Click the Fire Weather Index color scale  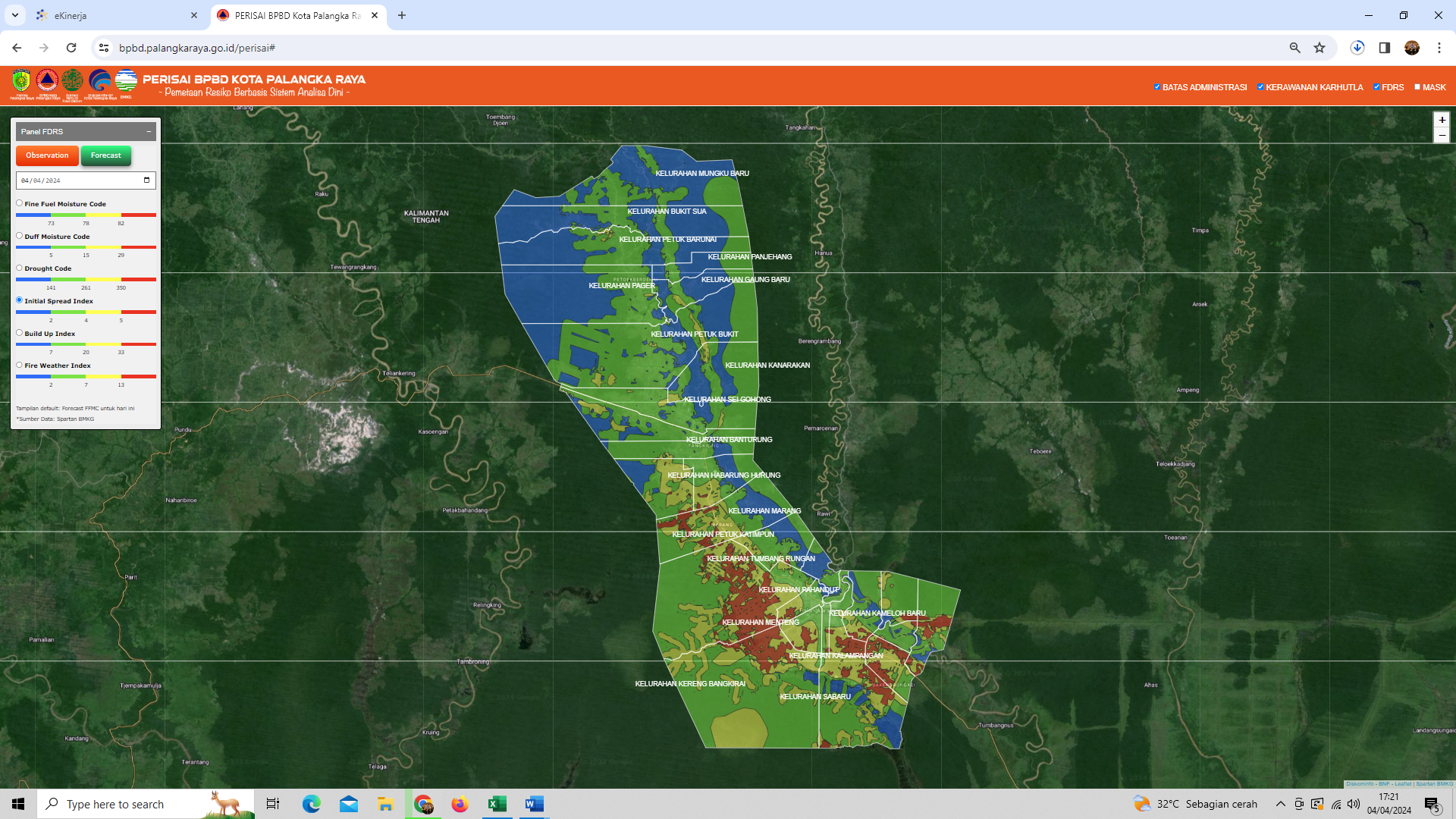click(x=86, y=377)
